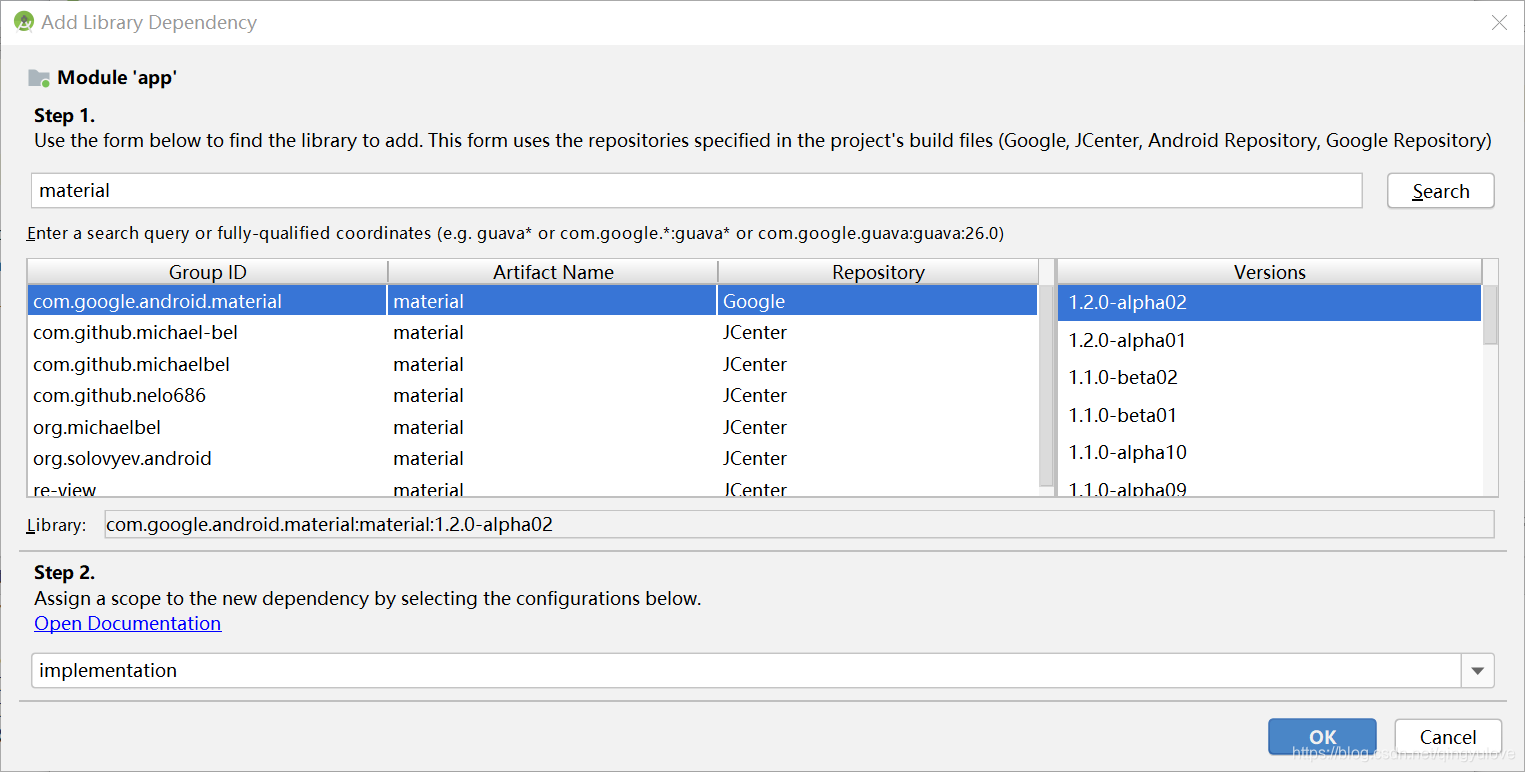Expand the scope dropdown arrow
Screen dimensions: 1525x772
[1477, 671]
